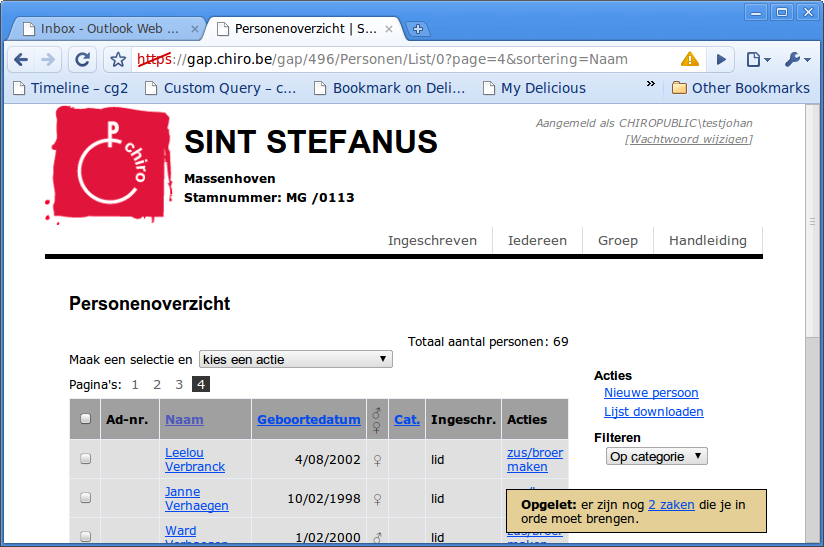This screenshot has width=824, height=547.
Task: Minimize the browser window
Action: (756, 13)
